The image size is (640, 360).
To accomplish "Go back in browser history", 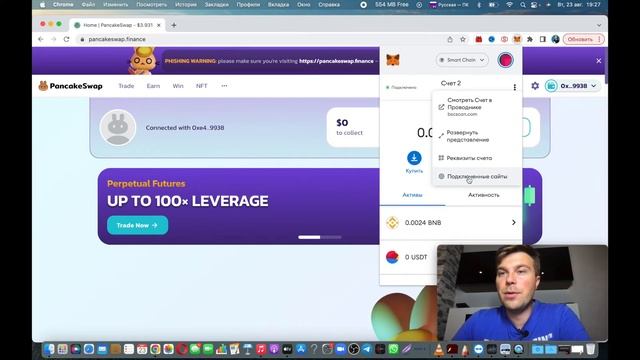I will pos(40,39).
